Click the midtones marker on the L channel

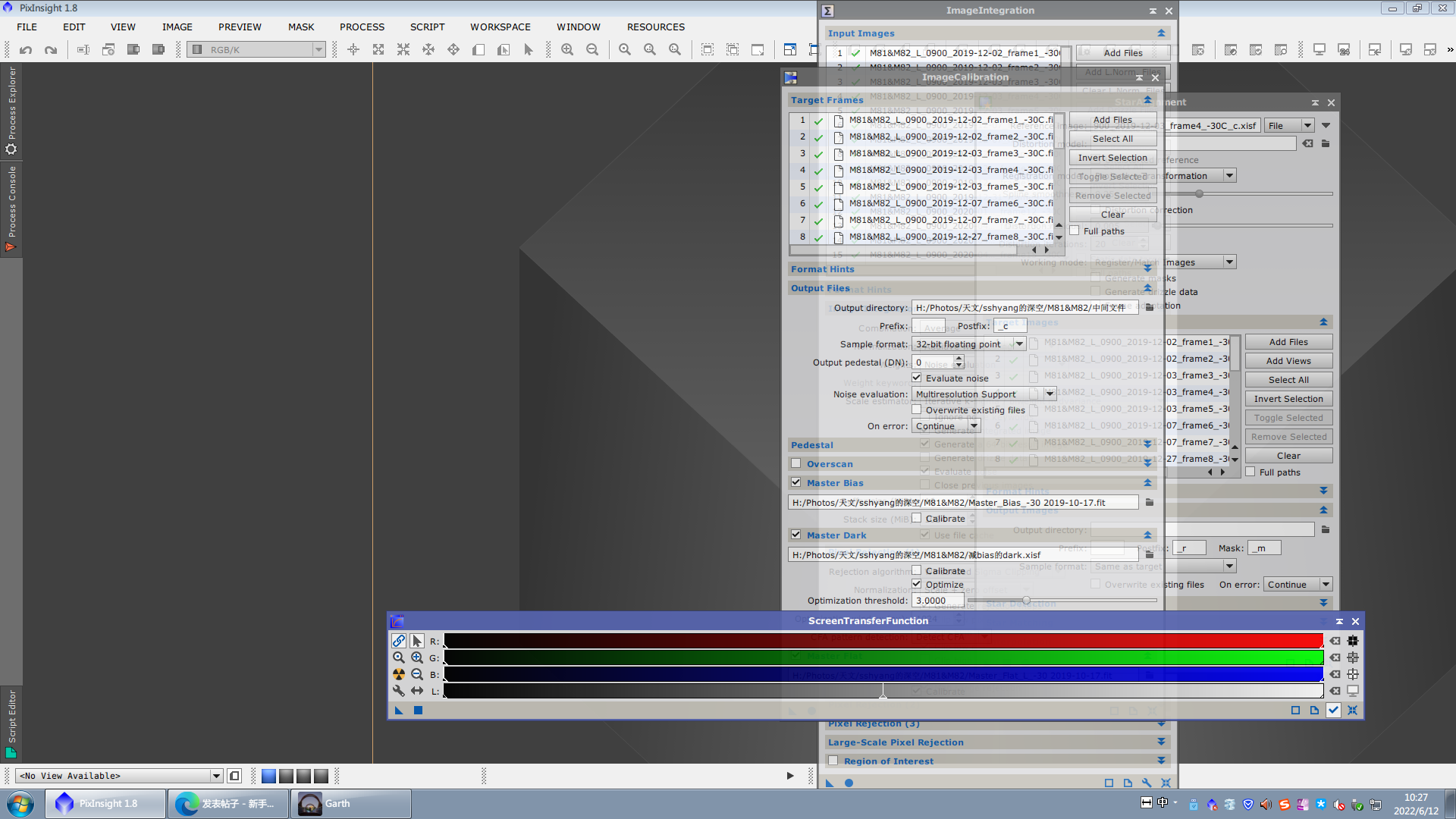[883, 692]
